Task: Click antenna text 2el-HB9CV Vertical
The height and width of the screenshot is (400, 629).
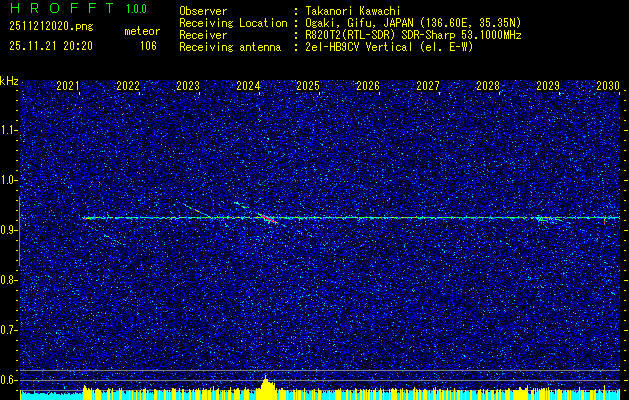Action: 359,47
